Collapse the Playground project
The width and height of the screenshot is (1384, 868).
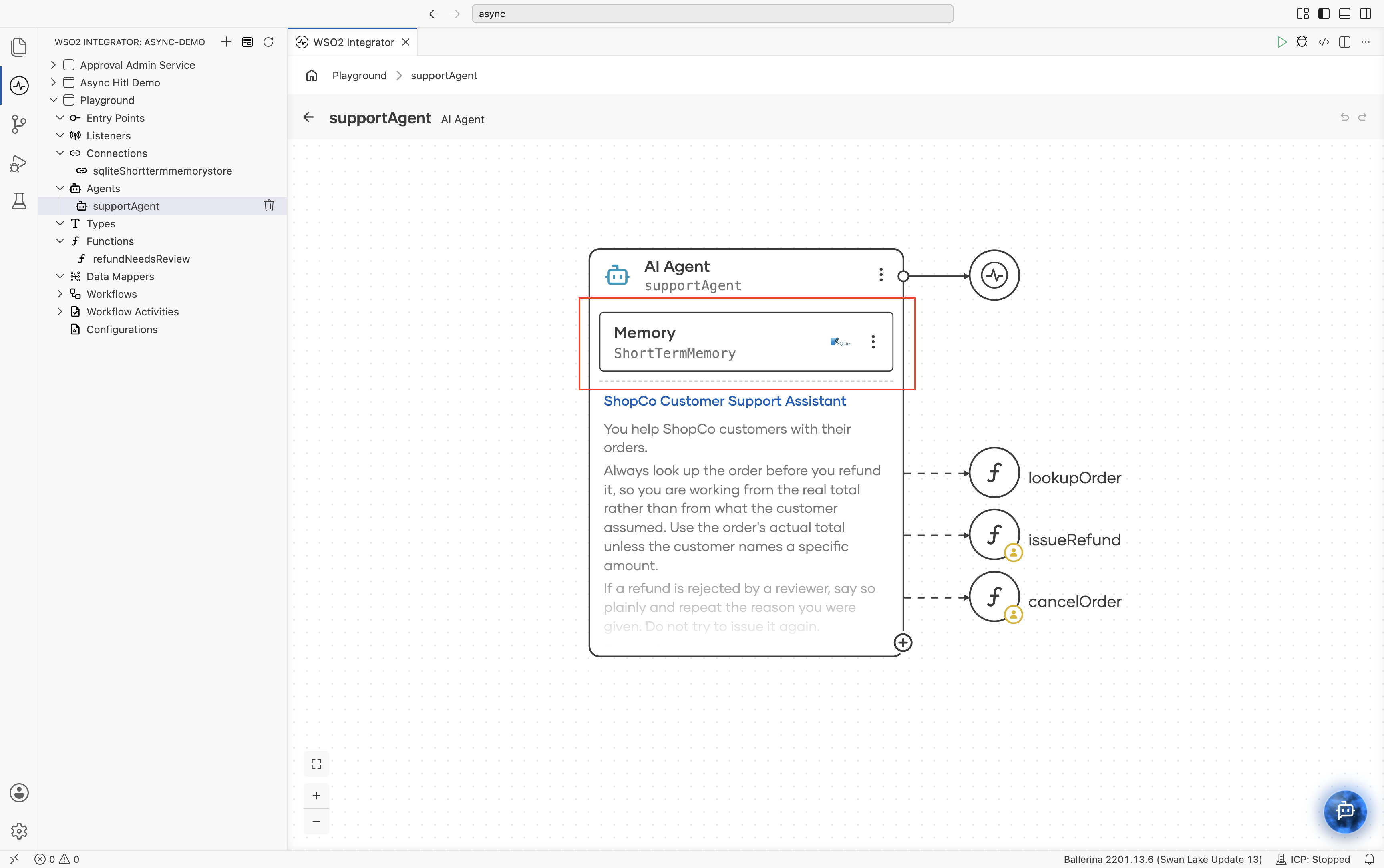(x=53, y=100)
